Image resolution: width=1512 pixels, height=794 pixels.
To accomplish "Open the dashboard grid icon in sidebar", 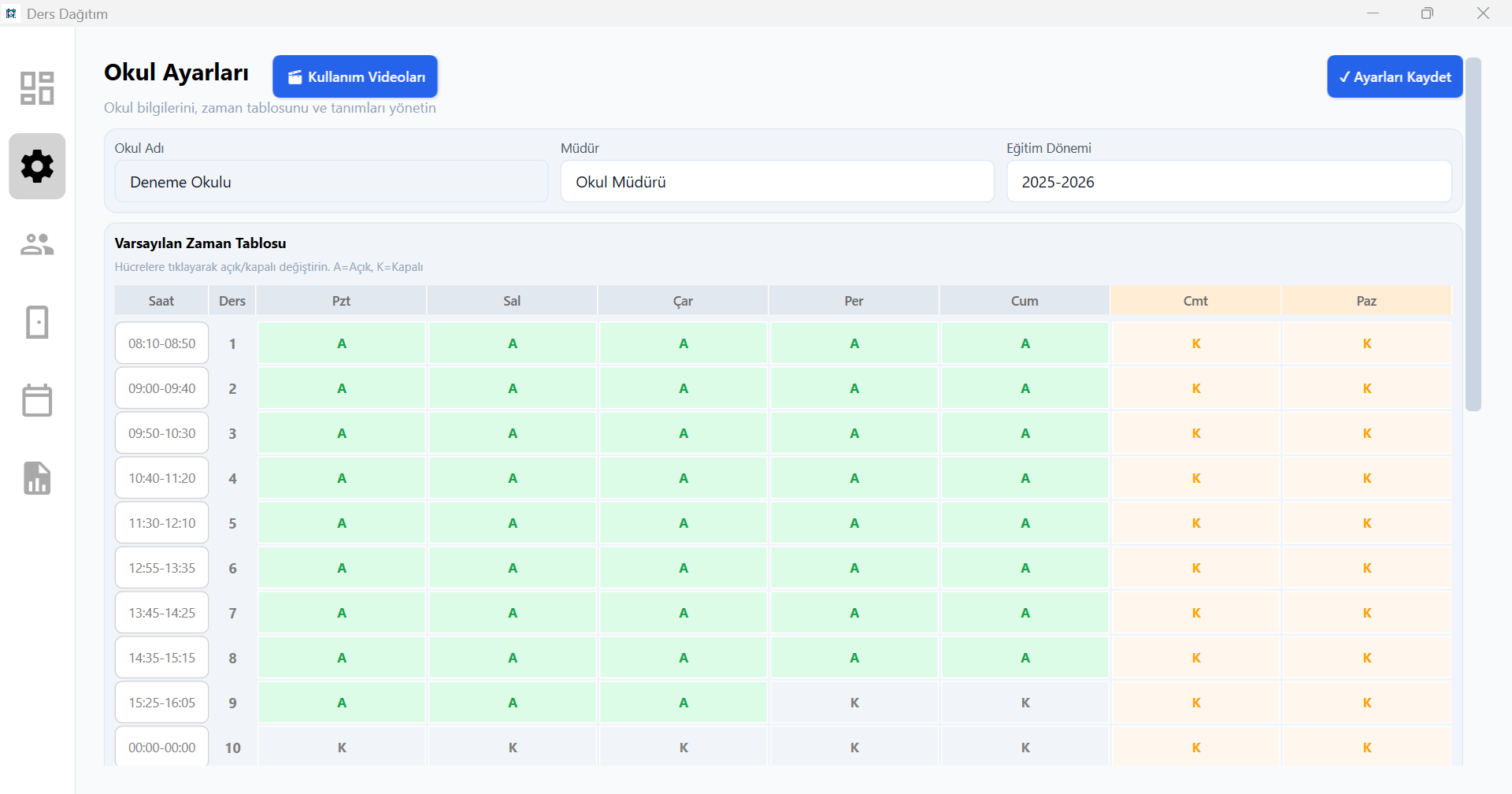I will [x=37, y=88].
